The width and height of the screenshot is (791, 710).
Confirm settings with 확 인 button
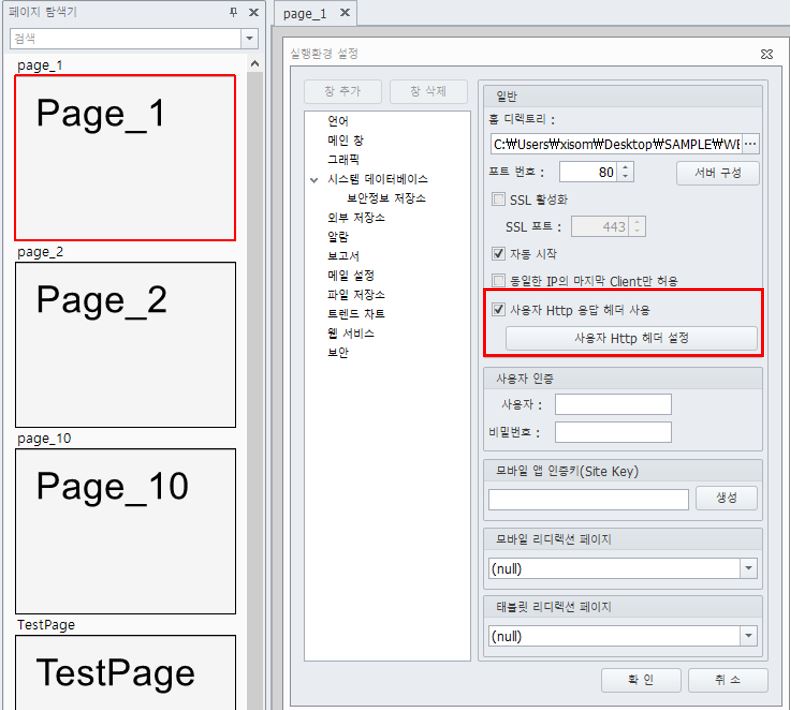point(641,680)
